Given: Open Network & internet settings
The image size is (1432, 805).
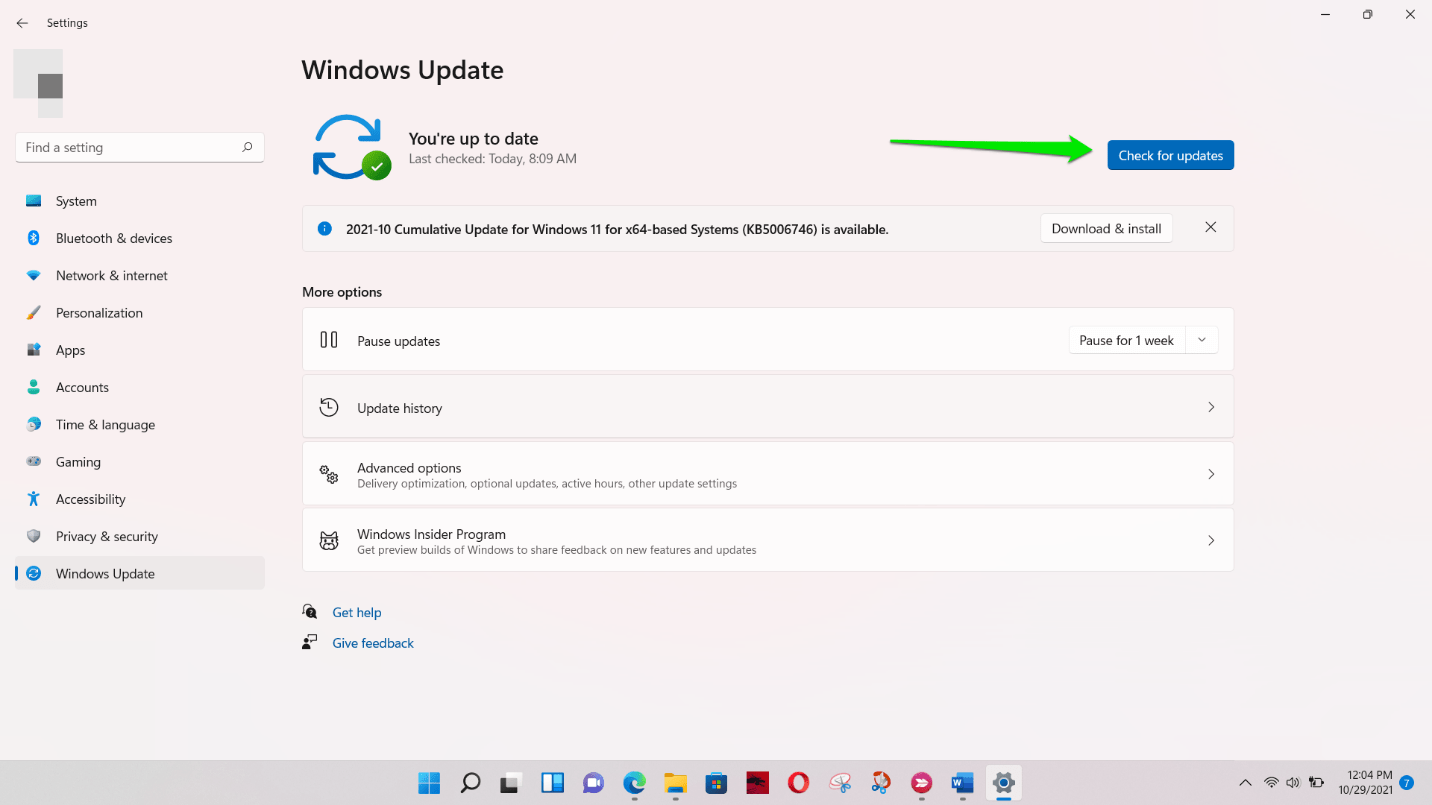Looking at the screenshot, I should pyautogui.click(x=110, y=275).
